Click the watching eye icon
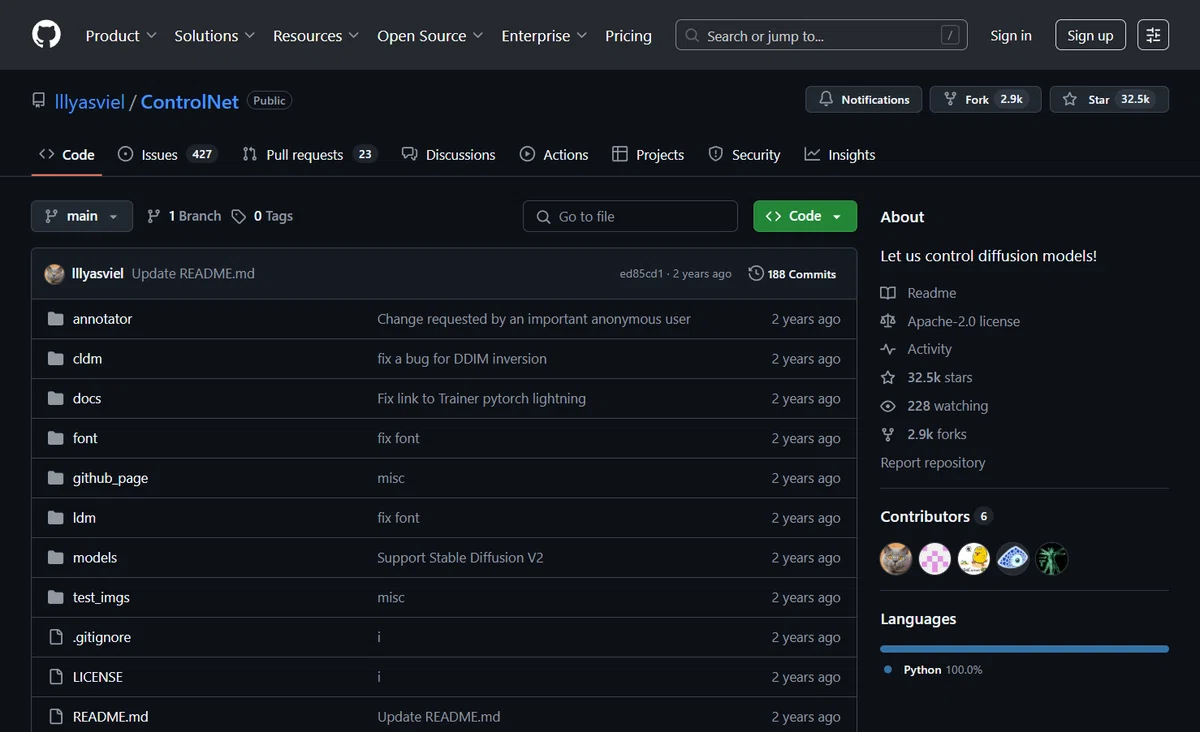 [888, 406]
